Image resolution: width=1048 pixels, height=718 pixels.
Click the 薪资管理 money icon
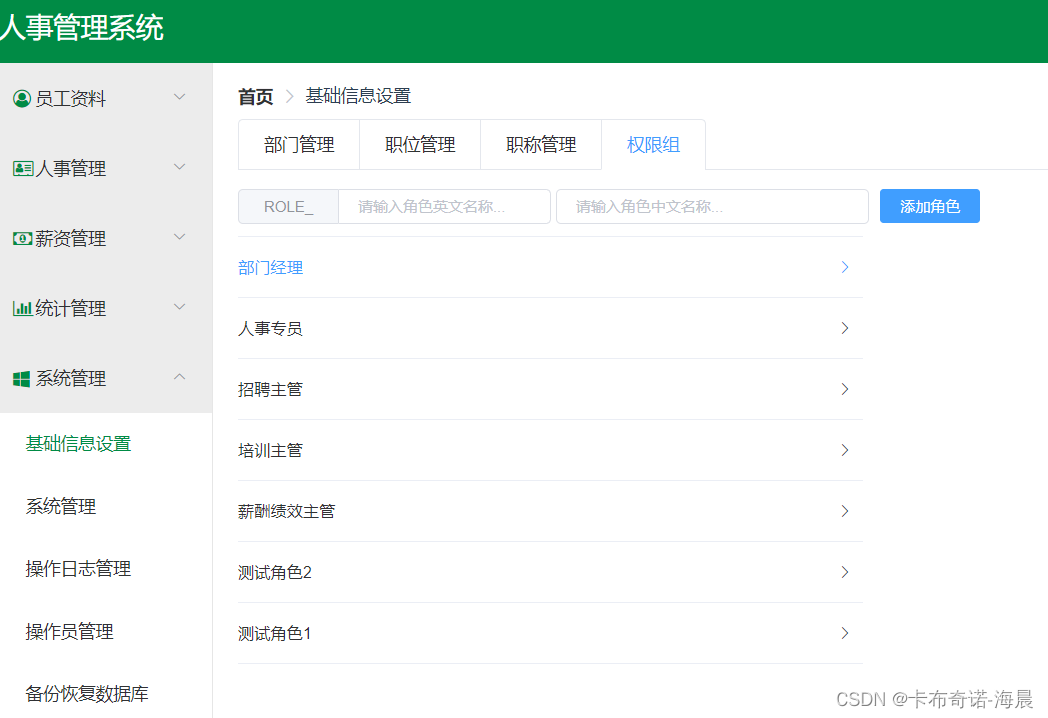pyautogui.click(x=20, y=238)
